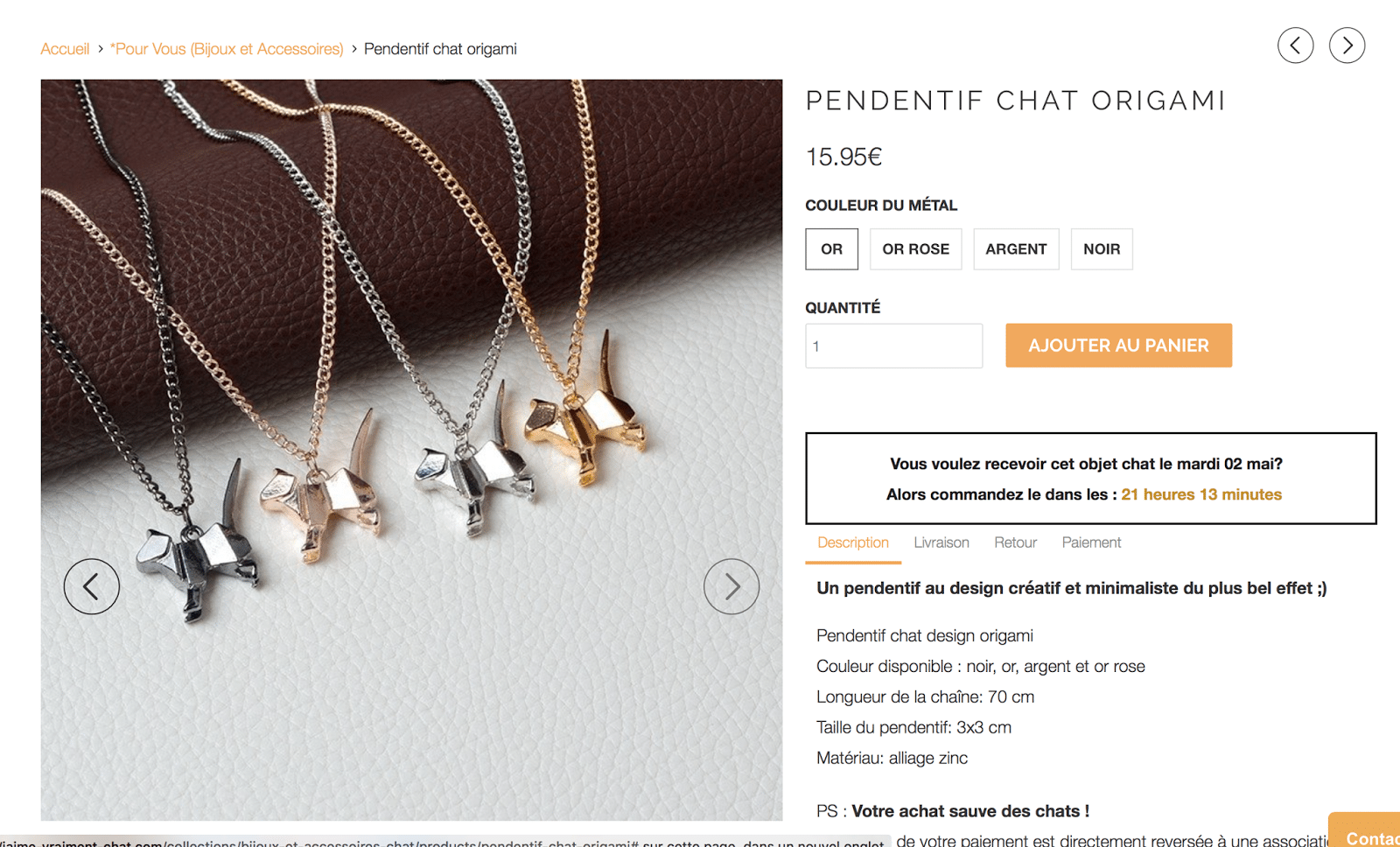Screen dimensions: 1400x847
Task: Click the quantity input field
Action: point(893,346)
